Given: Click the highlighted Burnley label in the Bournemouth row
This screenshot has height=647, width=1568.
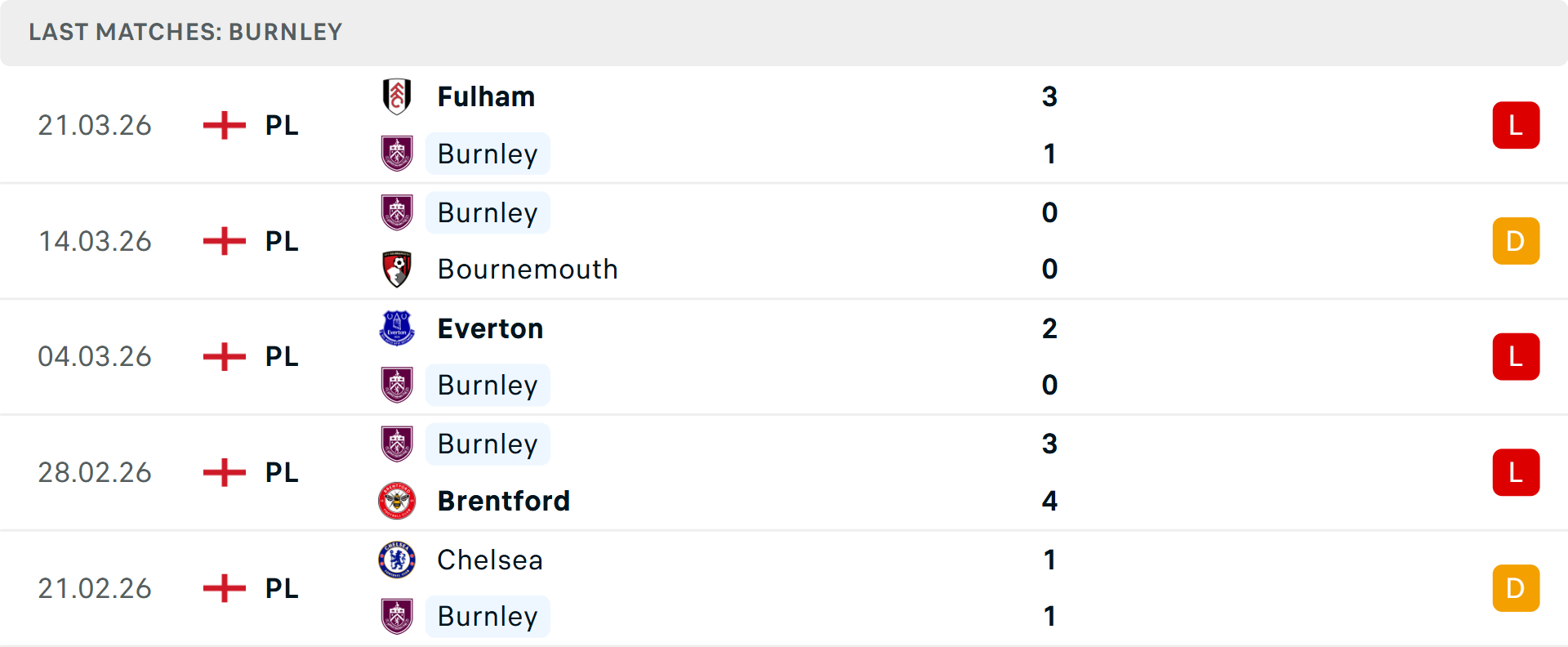Looking at the screenshot, I should tap(488, 212).
